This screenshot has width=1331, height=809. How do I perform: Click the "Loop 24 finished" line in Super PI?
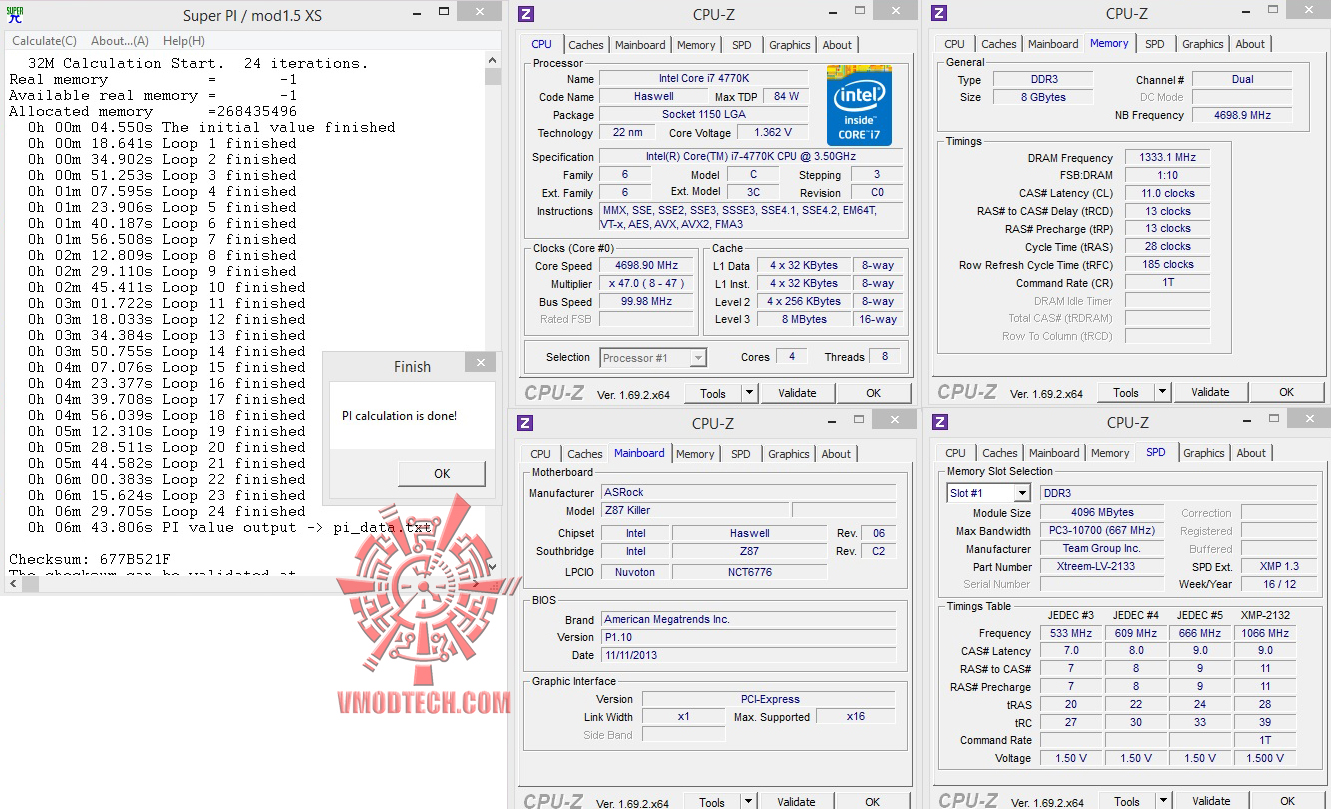[168, 511]
